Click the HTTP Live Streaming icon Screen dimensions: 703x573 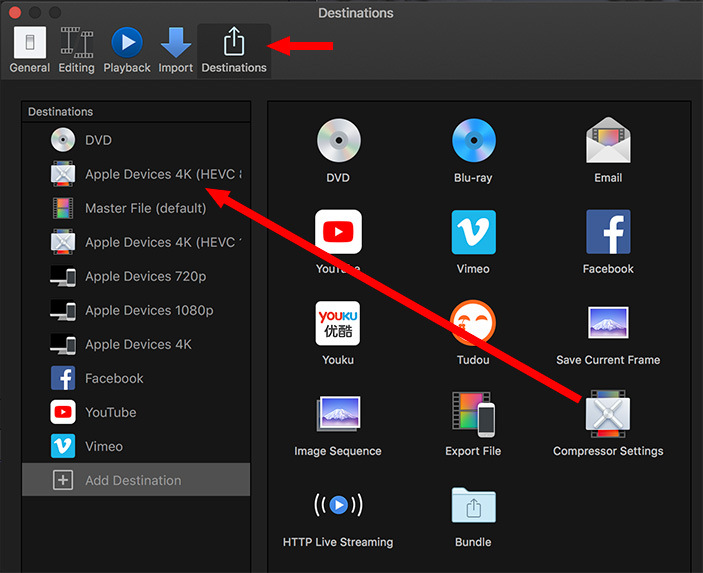[338, 505]
